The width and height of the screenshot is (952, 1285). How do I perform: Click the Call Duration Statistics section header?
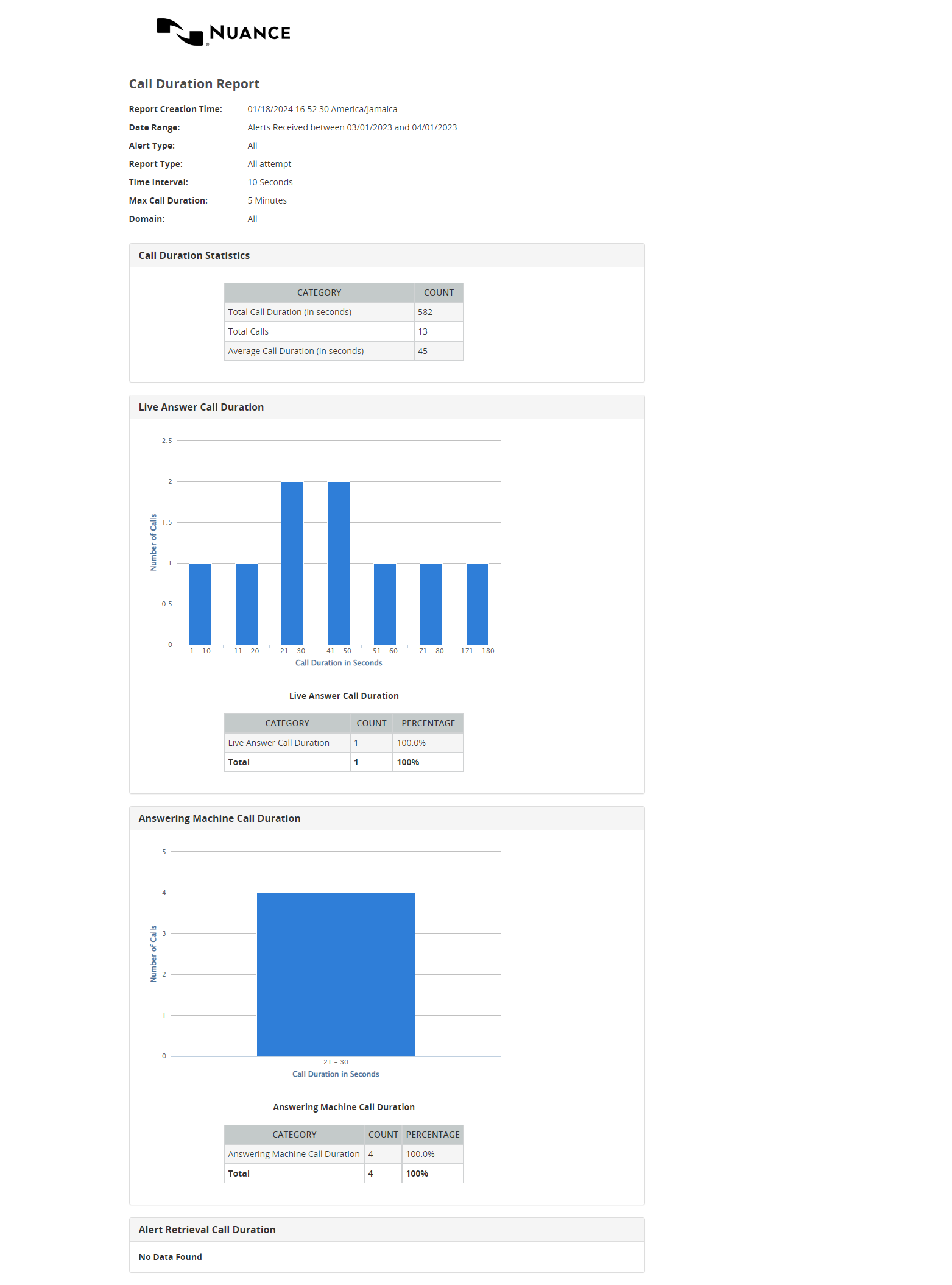point(194,255)
